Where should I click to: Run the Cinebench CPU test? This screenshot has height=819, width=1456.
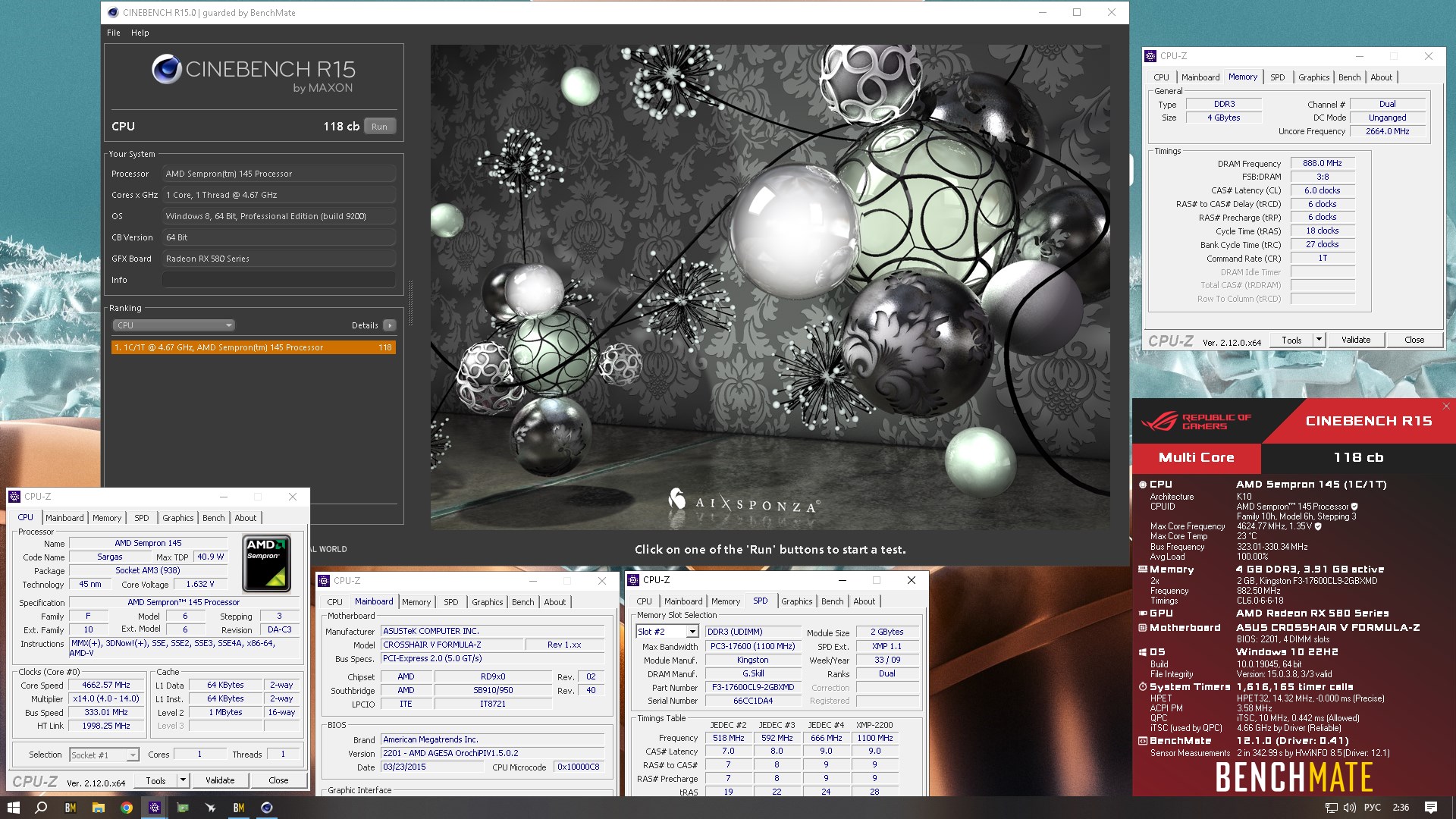[x=379, y=127]
